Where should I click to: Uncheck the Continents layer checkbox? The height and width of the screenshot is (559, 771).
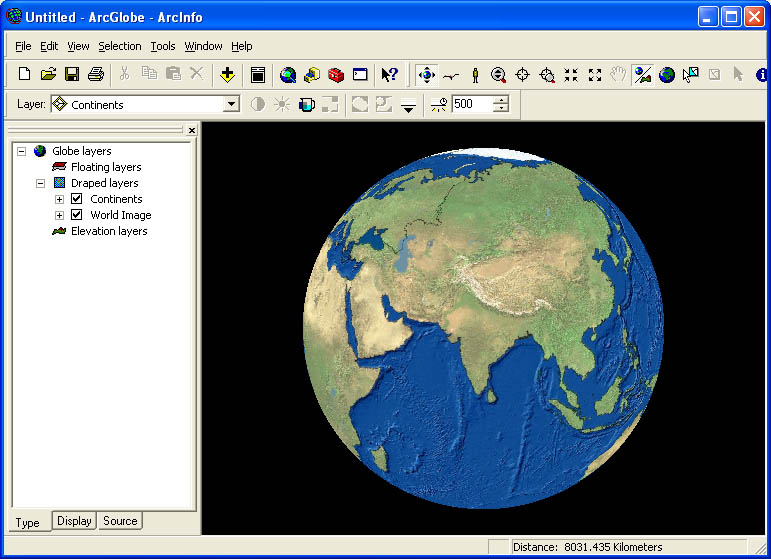[x=77, y=199]
